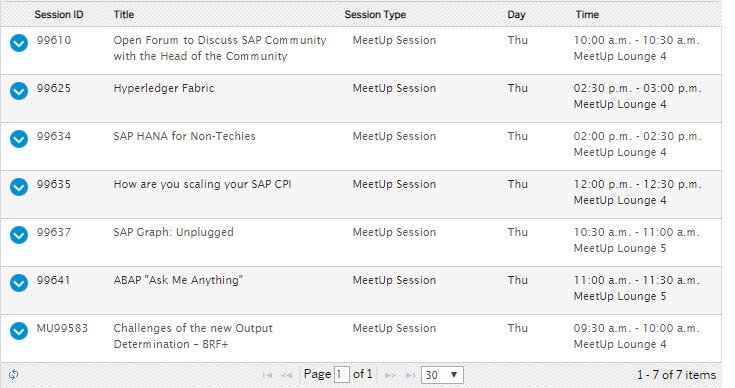Screen dimensions: 735x388
Task: Go to the first page of results
Action: [x=267, y=375]
